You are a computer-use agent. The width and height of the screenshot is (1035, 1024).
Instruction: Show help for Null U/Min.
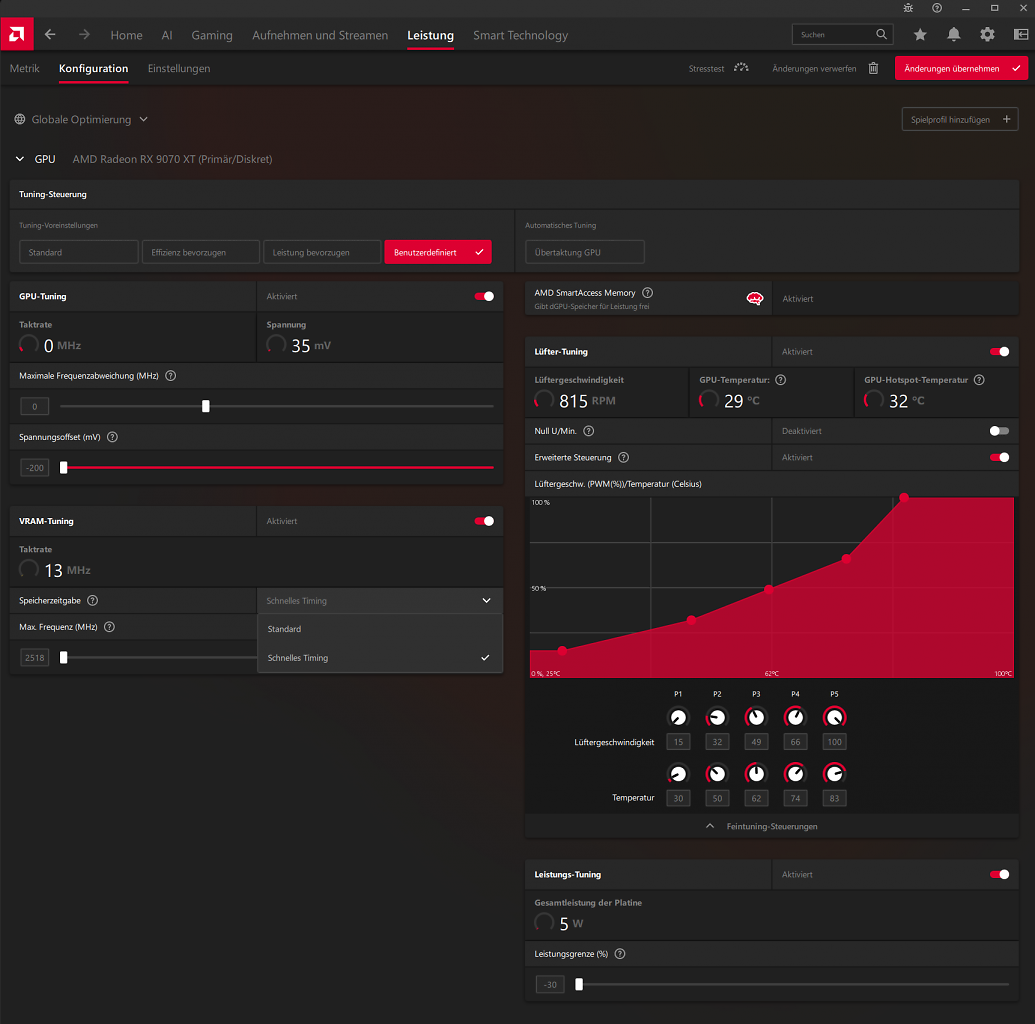click(589, 431)
